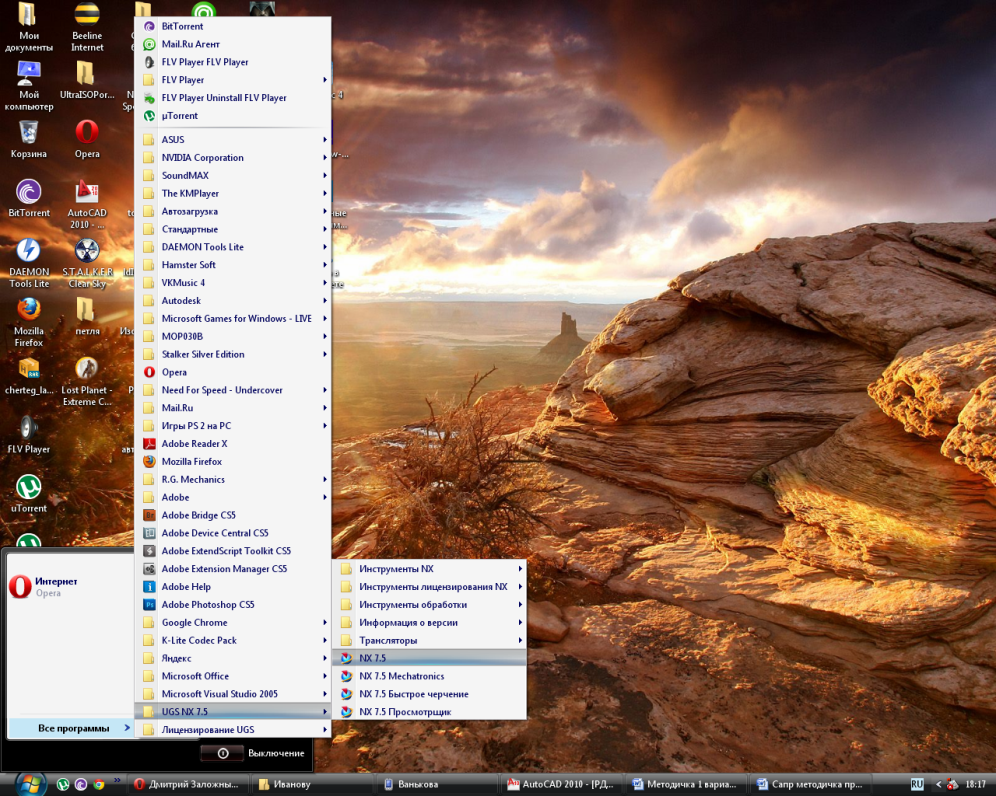Open UltraISOPor... folder on desktop

(x=87, y=80)
